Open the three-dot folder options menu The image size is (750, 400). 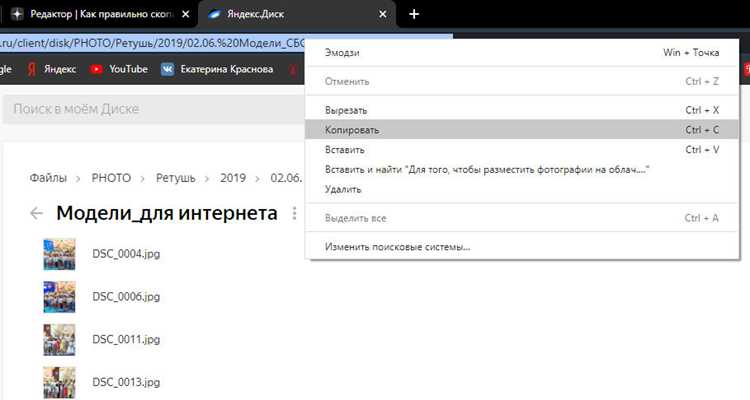(x=295, y=213)
